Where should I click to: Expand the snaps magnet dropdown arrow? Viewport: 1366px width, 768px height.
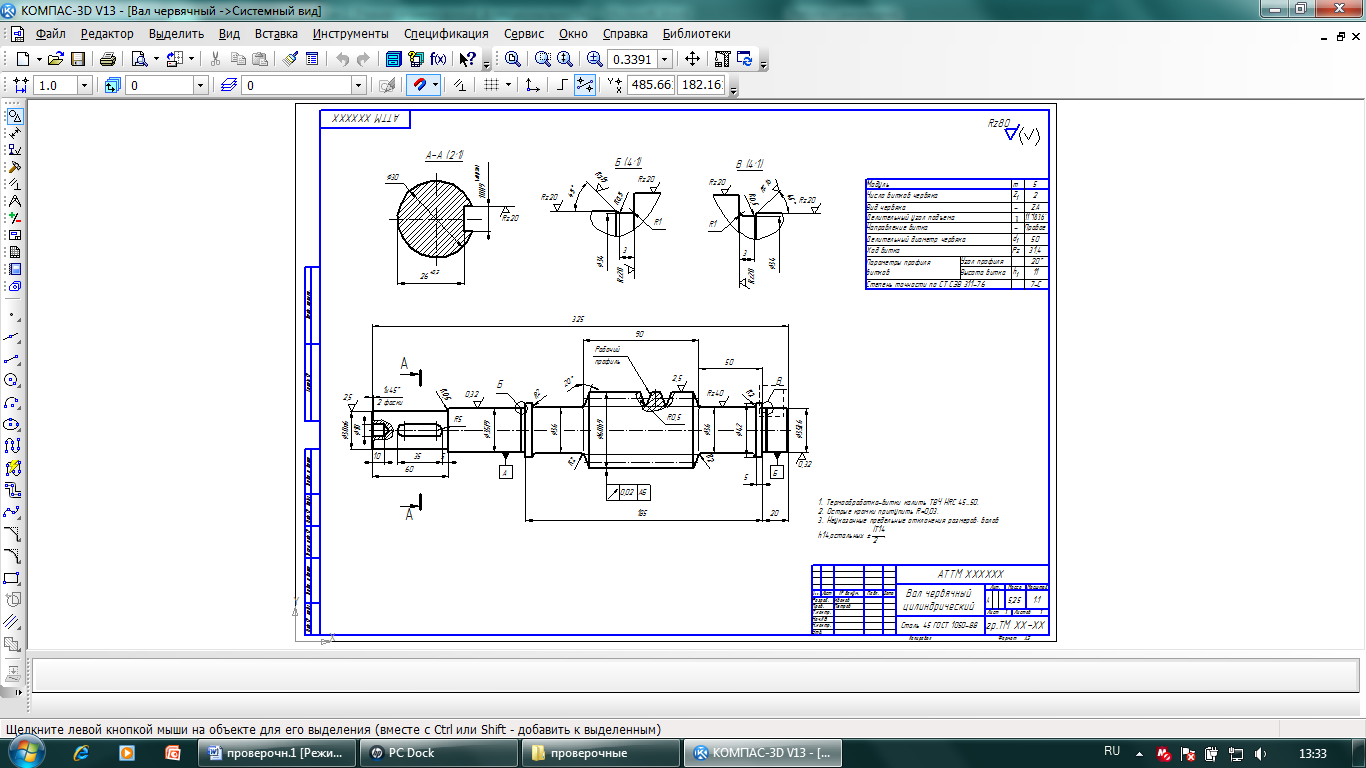[x=436, y=85]
